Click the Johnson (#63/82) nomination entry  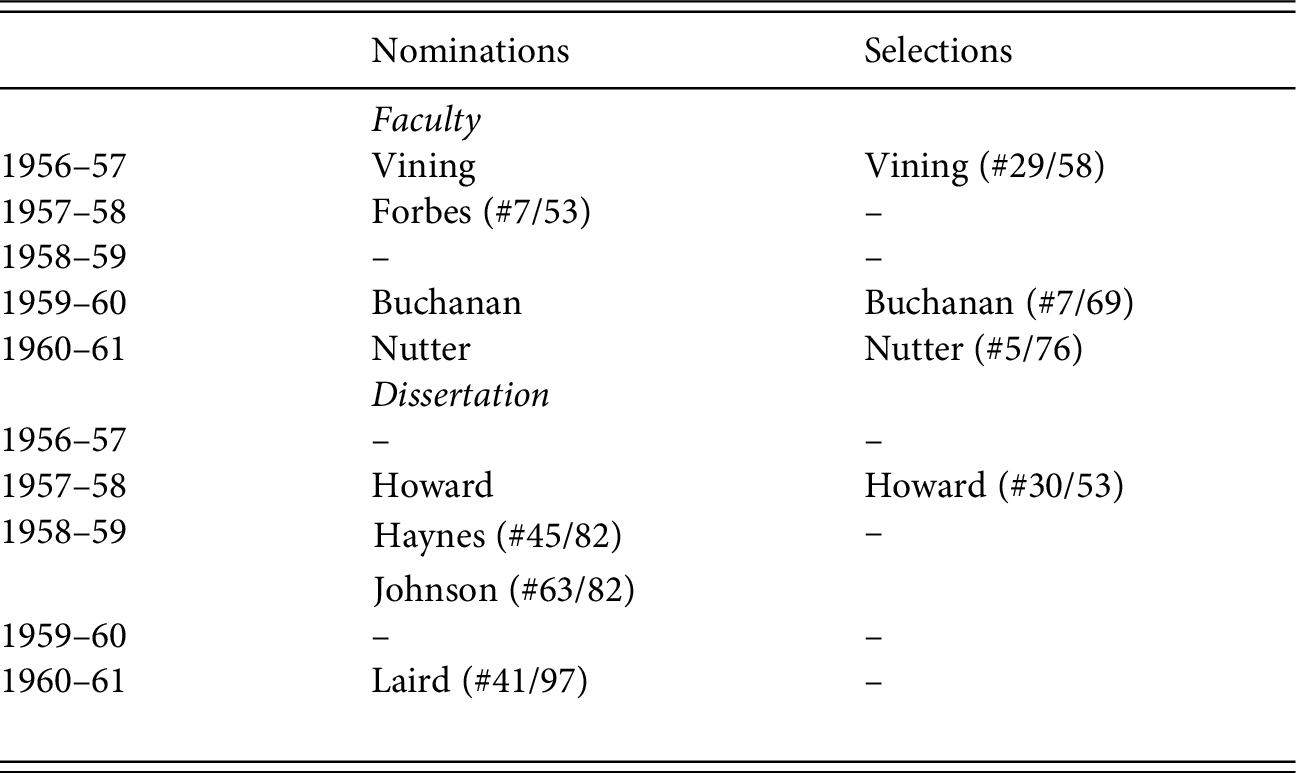(504, 590)
